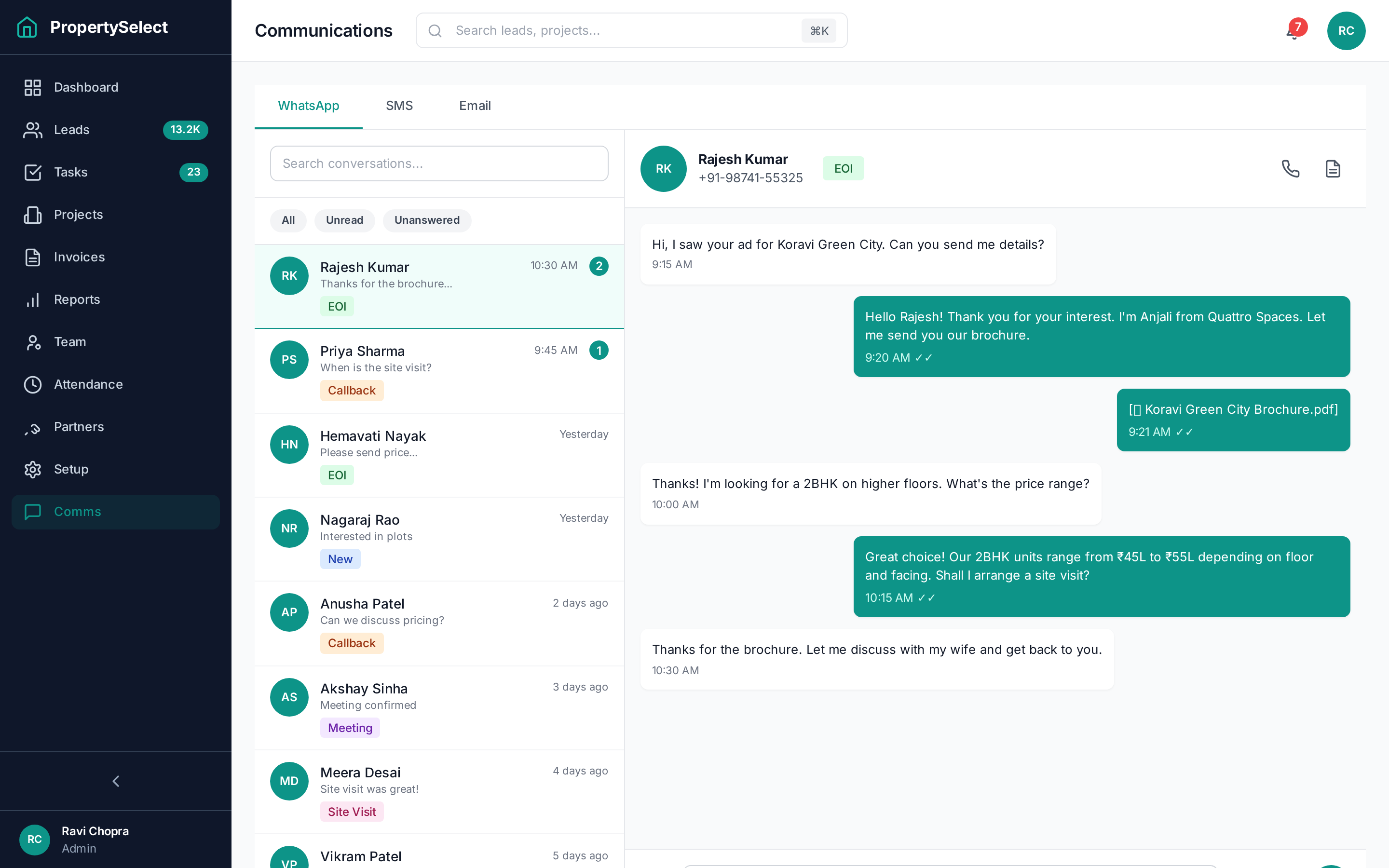Open Dashboard from the sidebar
The image size is (1389, 868).
point(115,87)
